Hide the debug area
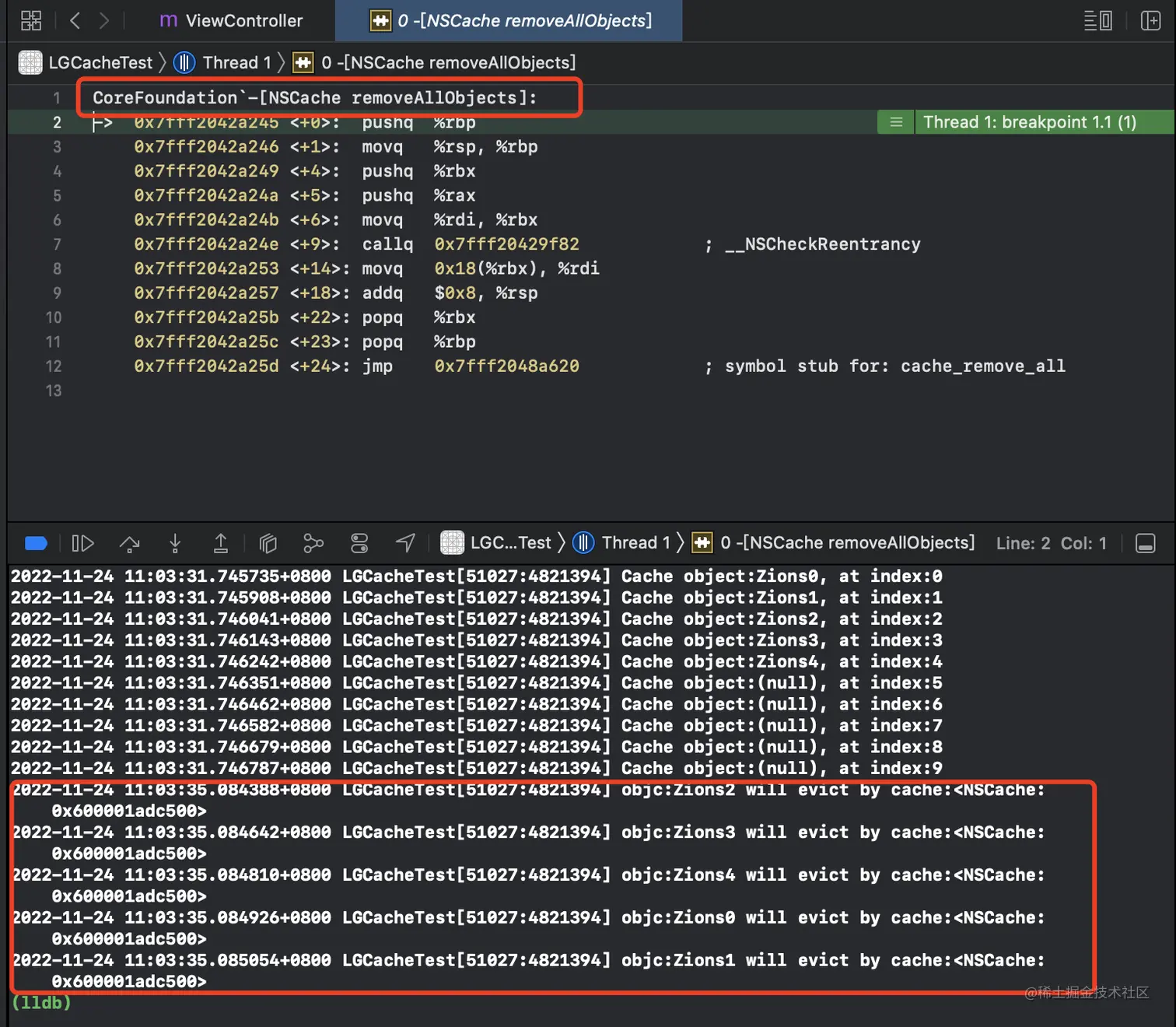The height and width of the screenshot is (1027, 1176). (x=1146, y=543)
